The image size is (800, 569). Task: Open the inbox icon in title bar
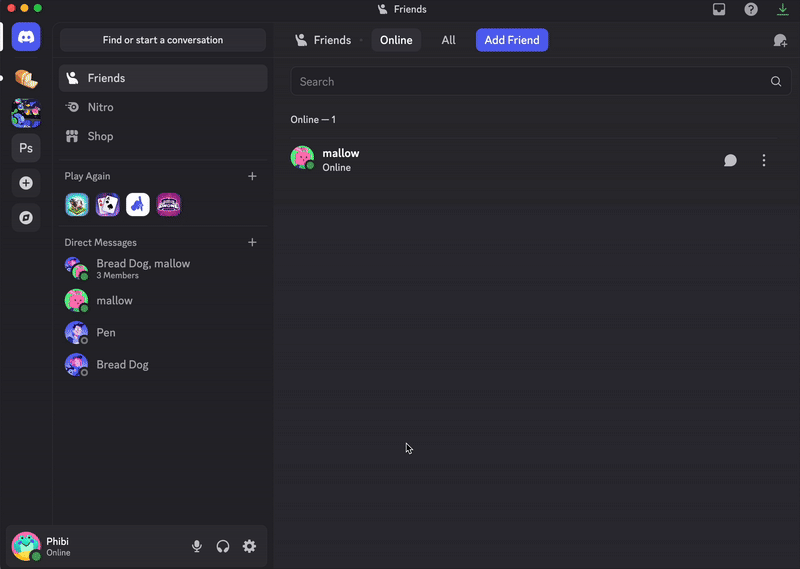point(719,9)
